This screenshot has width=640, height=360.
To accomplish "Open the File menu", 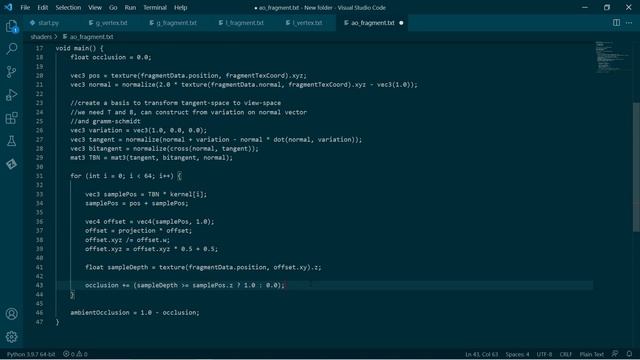I will [25, 7].
